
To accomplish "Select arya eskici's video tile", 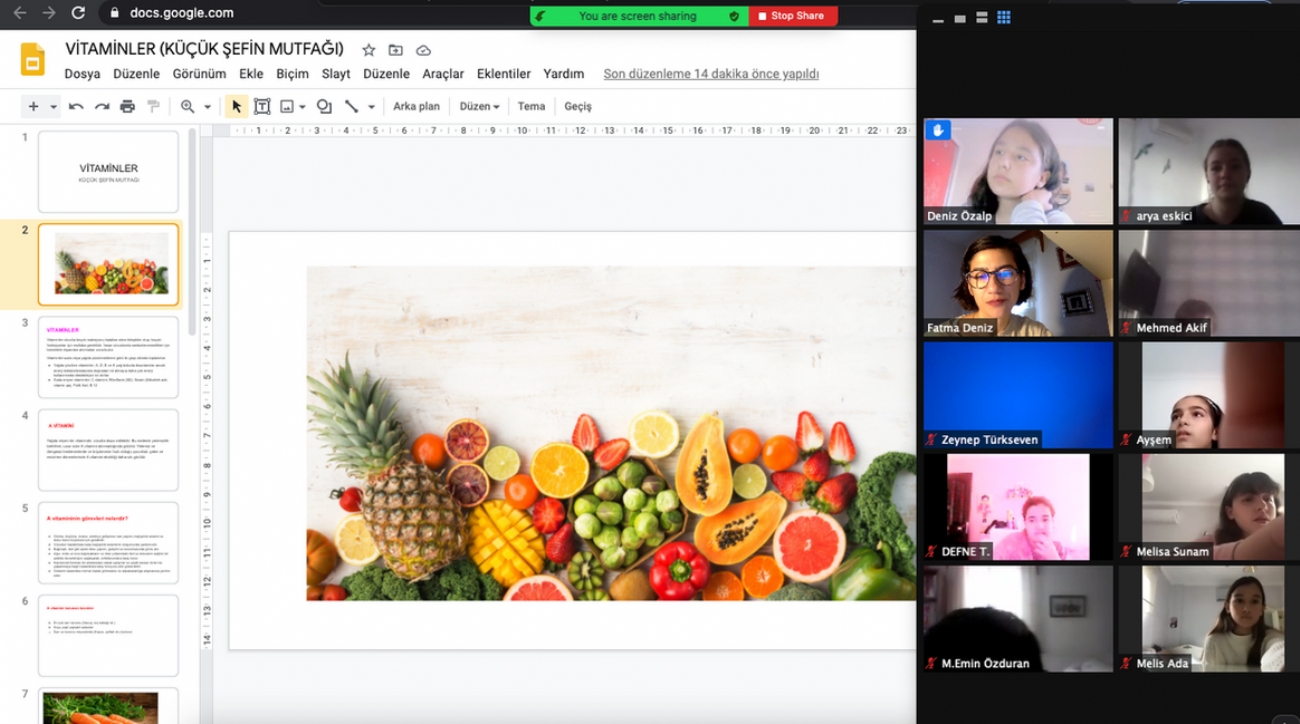I will point(1209,171).
